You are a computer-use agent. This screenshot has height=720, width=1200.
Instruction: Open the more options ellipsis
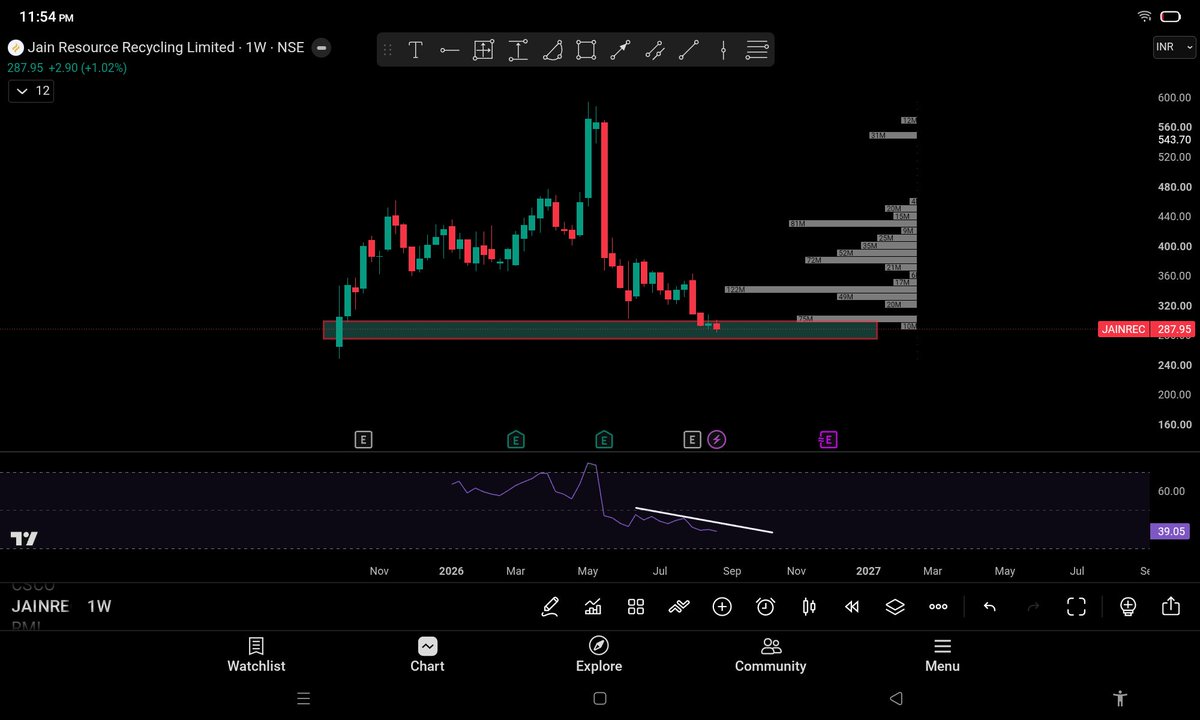click(x=938, y=606)
